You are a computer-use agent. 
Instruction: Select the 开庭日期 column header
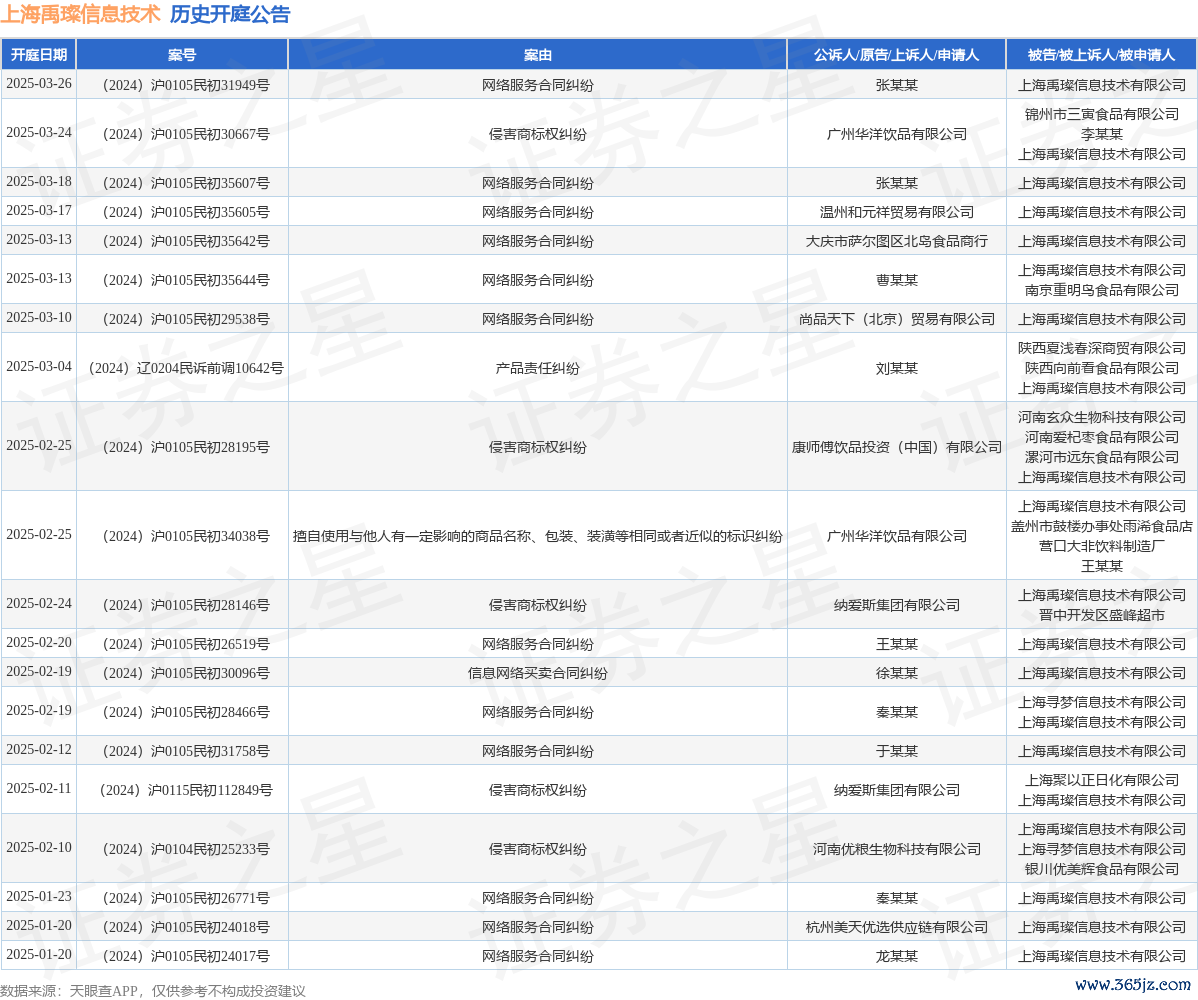click(x=39, y=55)
